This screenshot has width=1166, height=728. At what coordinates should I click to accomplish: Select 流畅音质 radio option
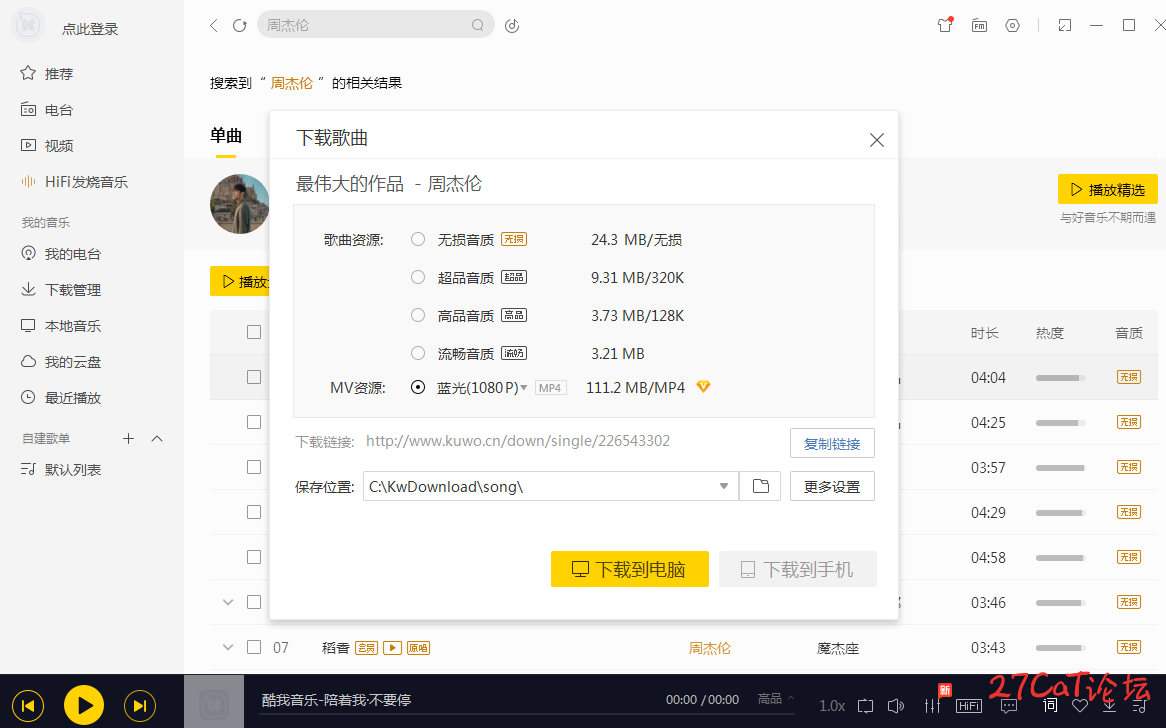[418, 352]
